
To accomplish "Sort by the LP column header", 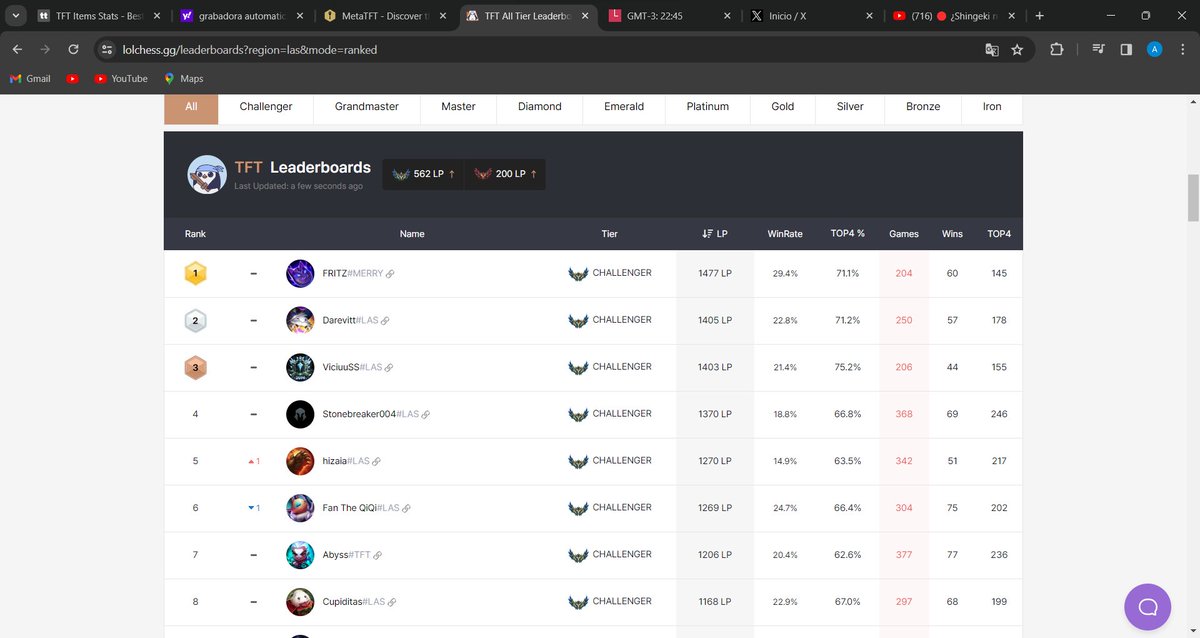I will pos(715,234).
